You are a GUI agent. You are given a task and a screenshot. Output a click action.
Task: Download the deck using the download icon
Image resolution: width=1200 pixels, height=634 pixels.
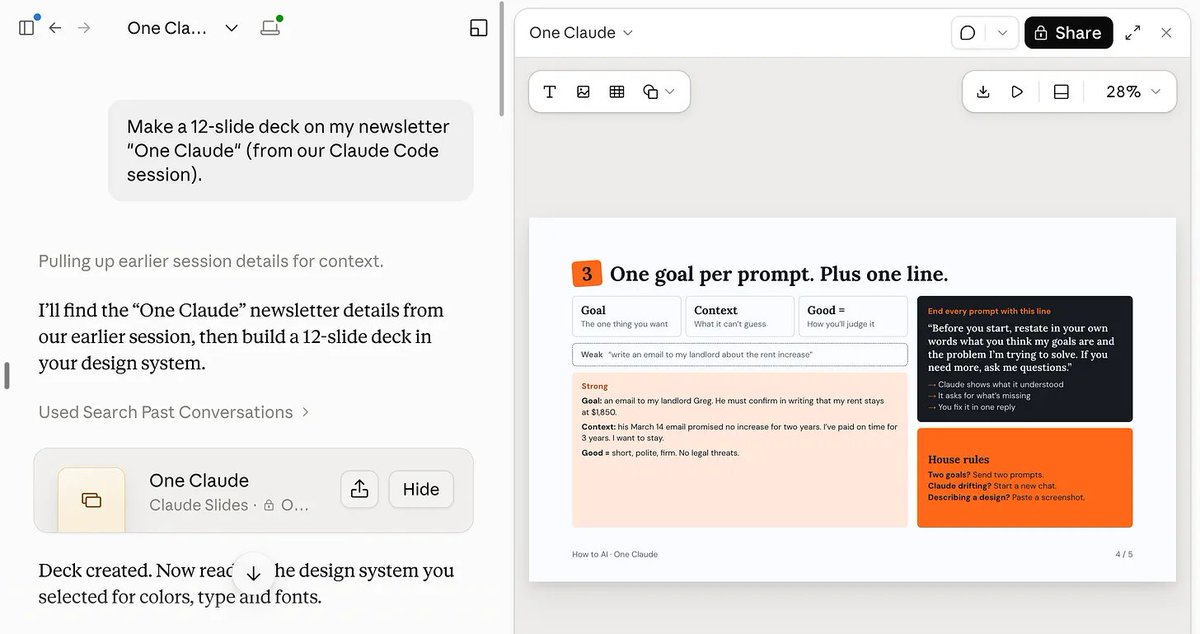pos(983,92)
